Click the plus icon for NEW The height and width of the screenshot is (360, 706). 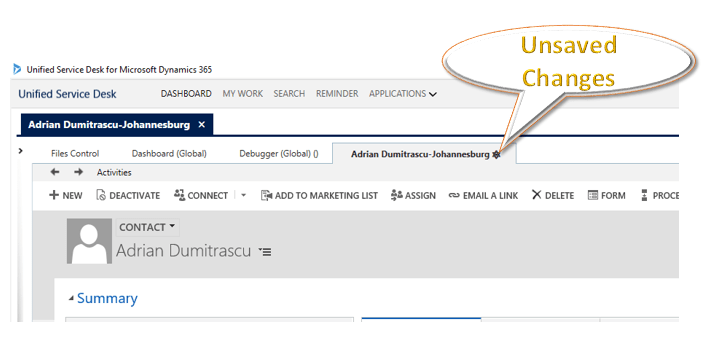54,195
